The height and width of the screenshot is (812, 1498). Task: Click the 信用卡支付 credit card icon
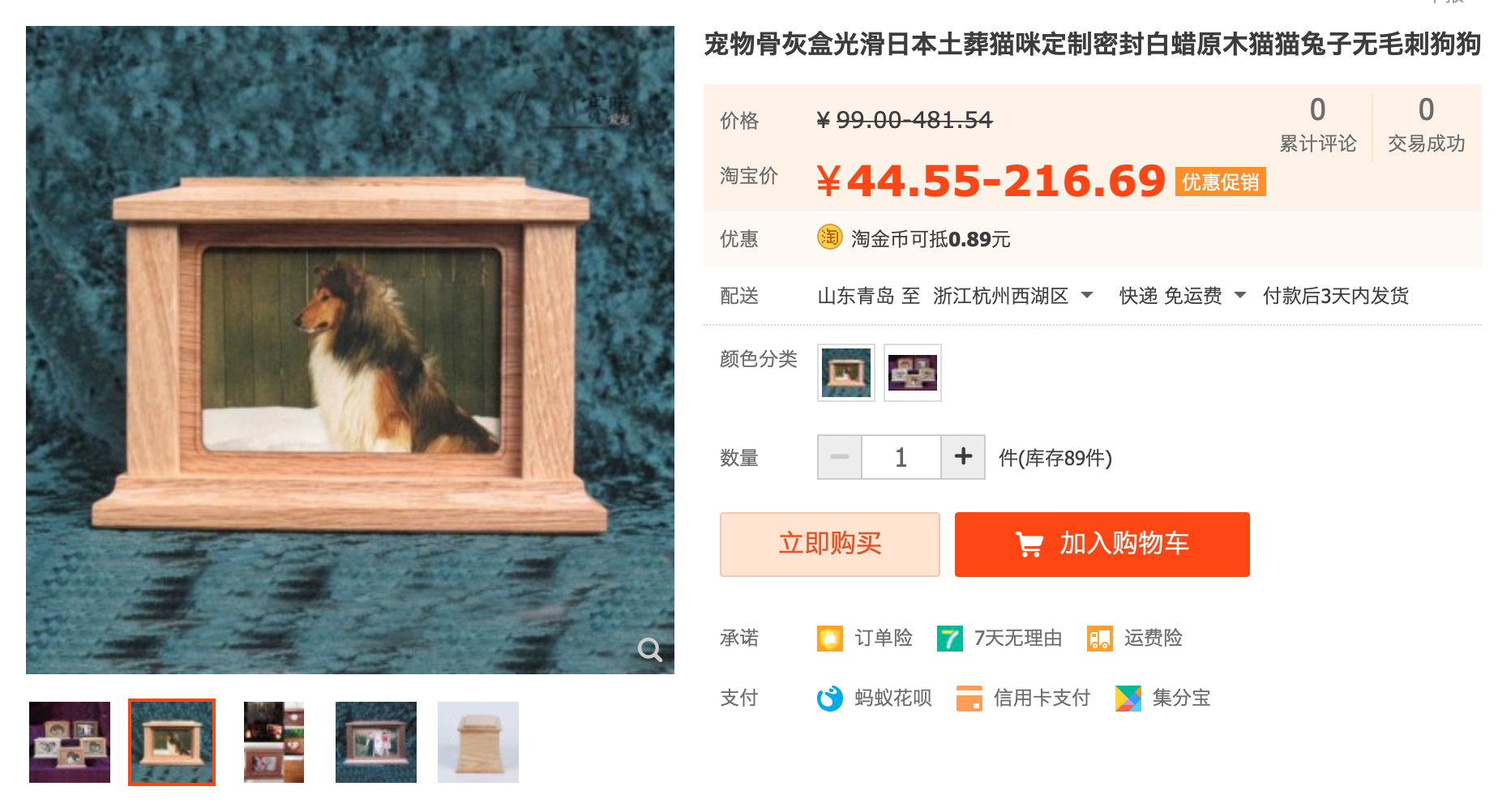coord(969,698)
